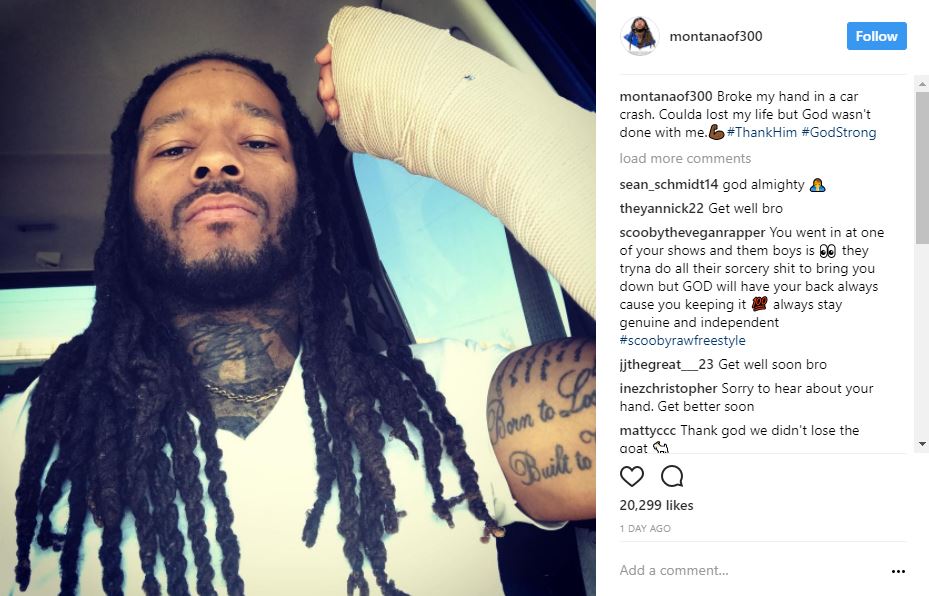The image size is (929, 596).
Task: Open sean_schmidt14 commenter profile
Action: [x=668, y=184]
